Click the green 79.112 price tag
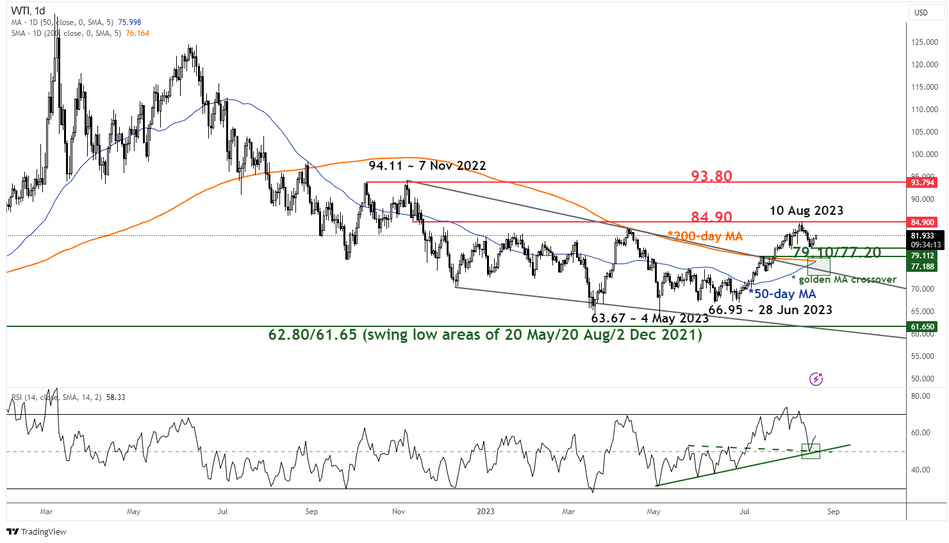The width and height of the screenshot is (949, 543). (923, 255)
